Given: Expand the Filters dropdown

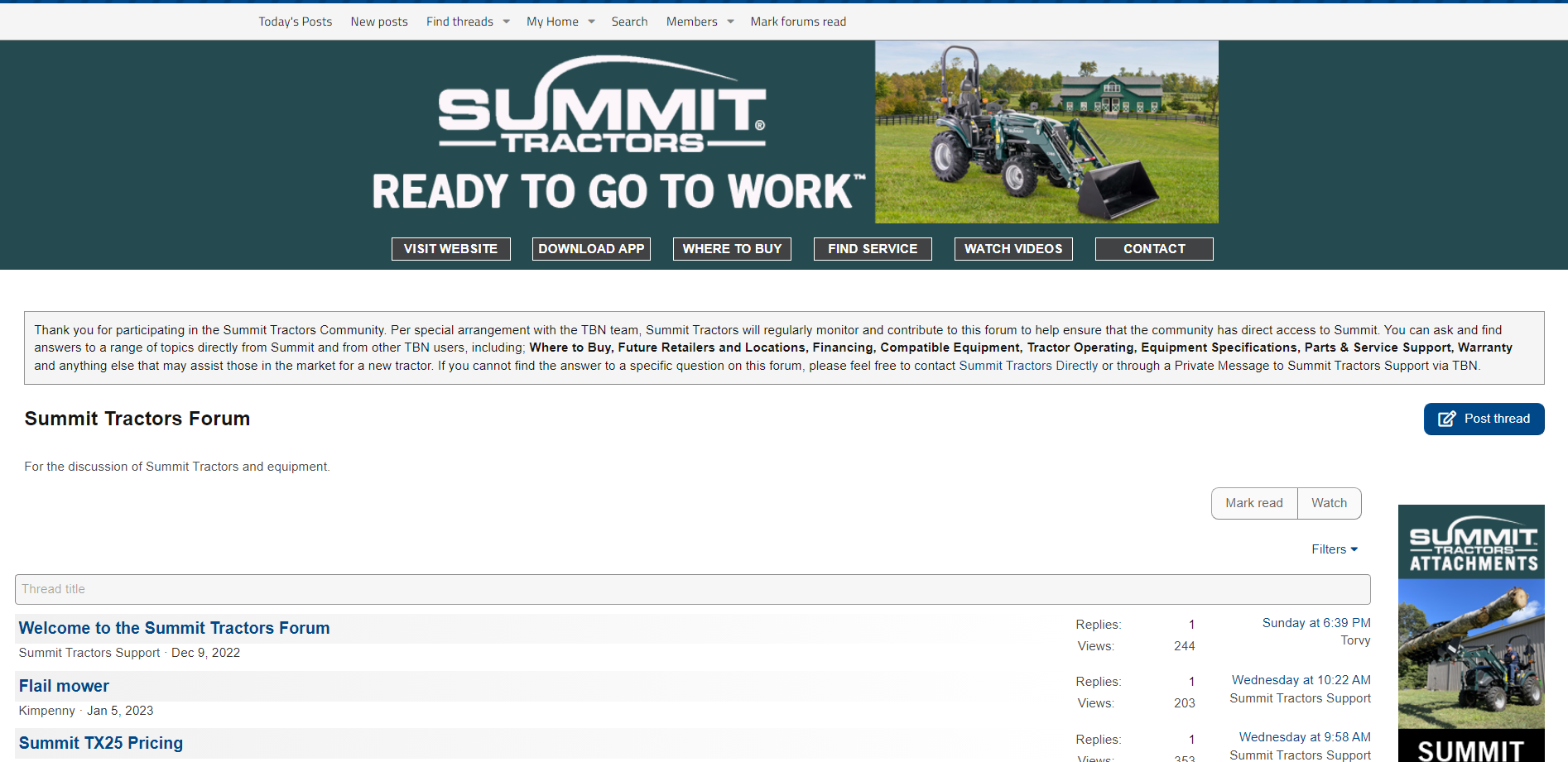Looking at the screenshot, I should (x=1335, y=549).
